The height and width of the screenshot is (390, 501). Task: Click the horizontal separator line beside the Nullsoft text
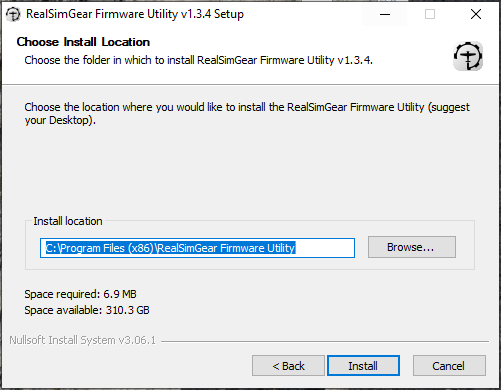[325, 341]
